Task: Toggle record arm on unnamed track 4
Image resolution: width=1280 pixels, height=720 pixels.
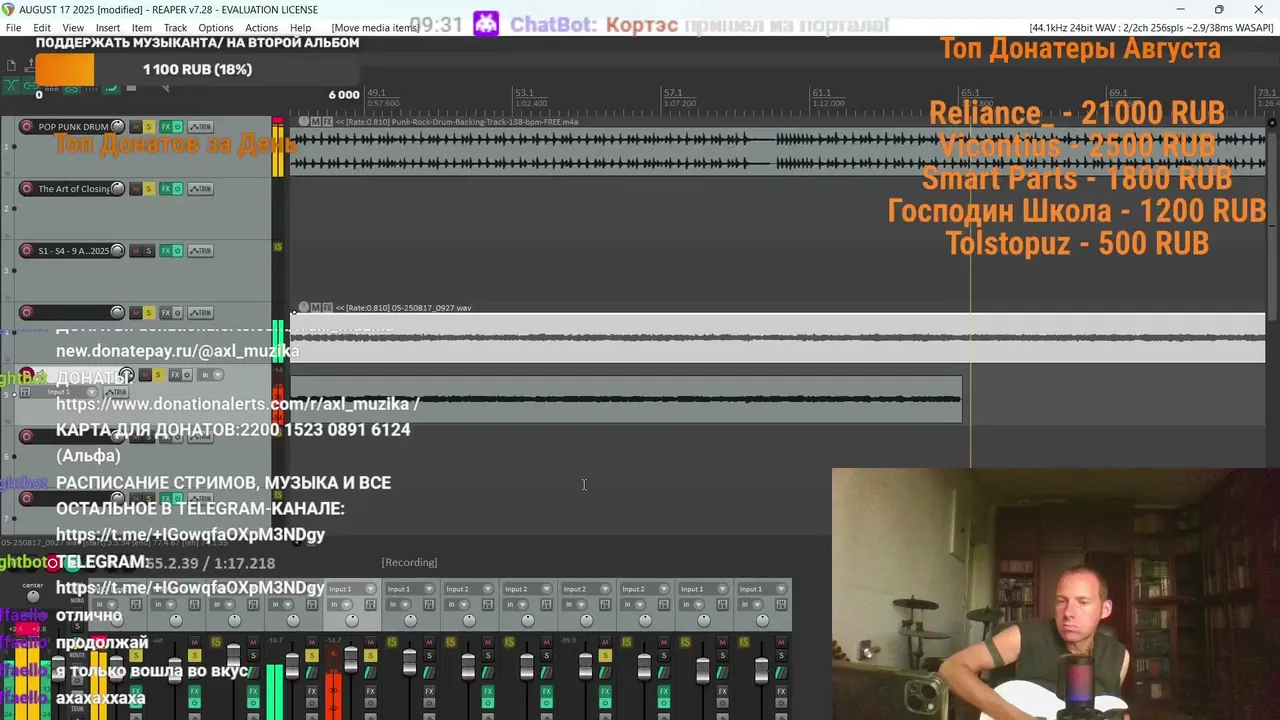Action: pyautogui.click(x=26, y=313)
